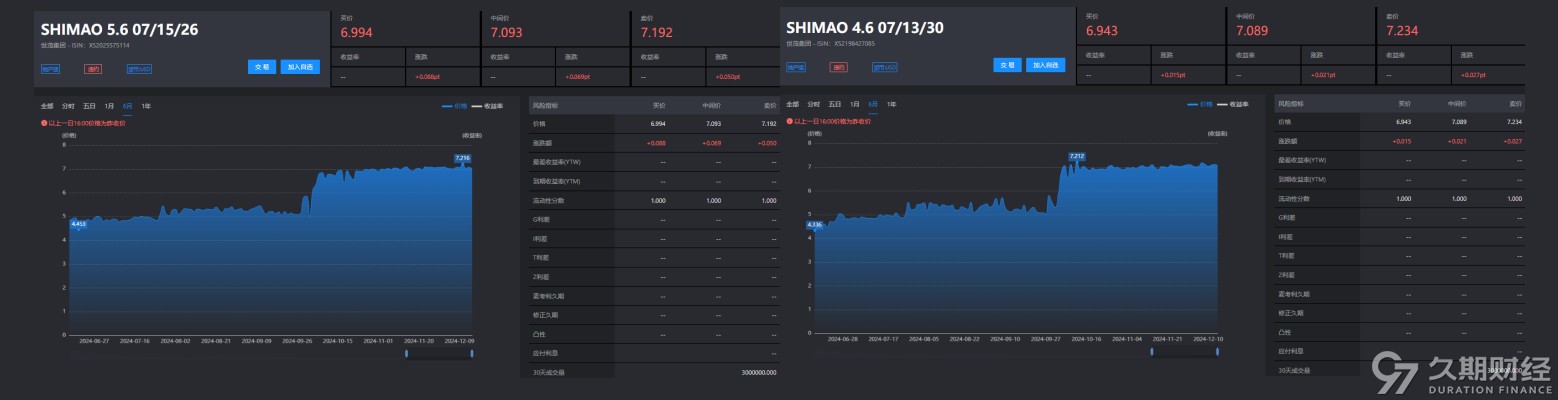Click 最差收益率(YTW) row in SHIMAO 4.6 table
The image size is (1558, 400).
pos(1400,160)
